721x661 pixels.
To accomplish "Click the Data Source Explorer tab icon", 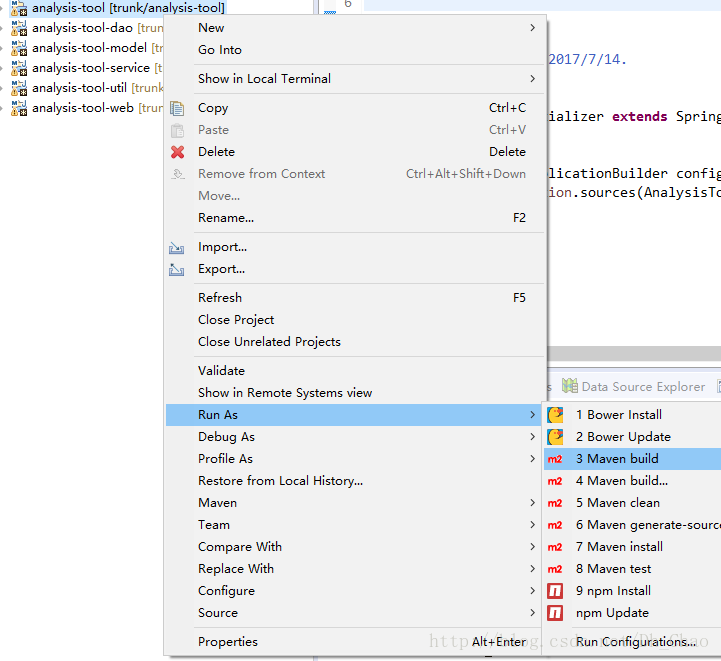I will (570, 386).
